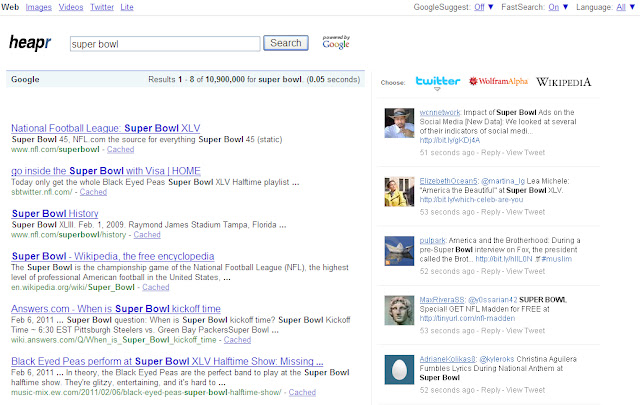
Task: Open go inside the Super Bowl with Visa link
Action: (x=106, y=171)
